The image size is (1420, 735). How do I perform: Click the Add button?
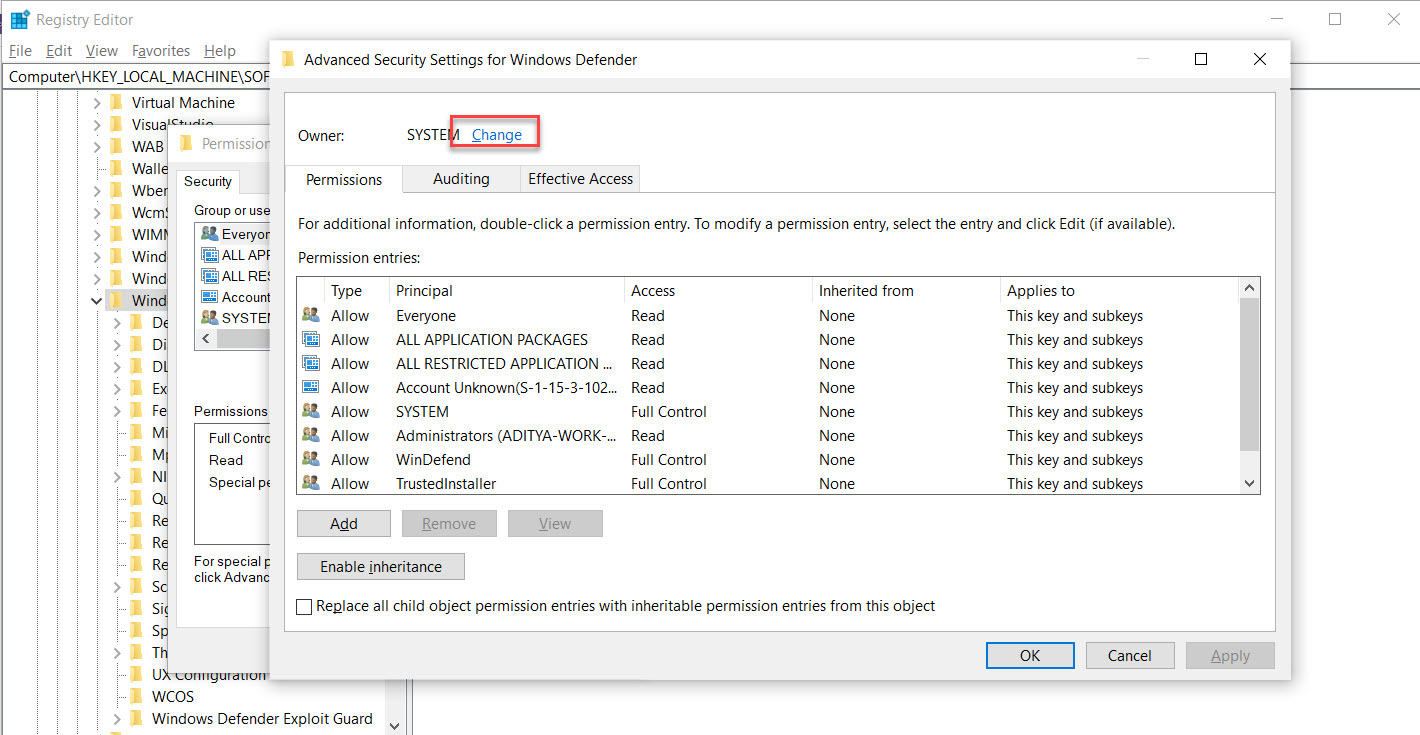[x=344, y=524]
